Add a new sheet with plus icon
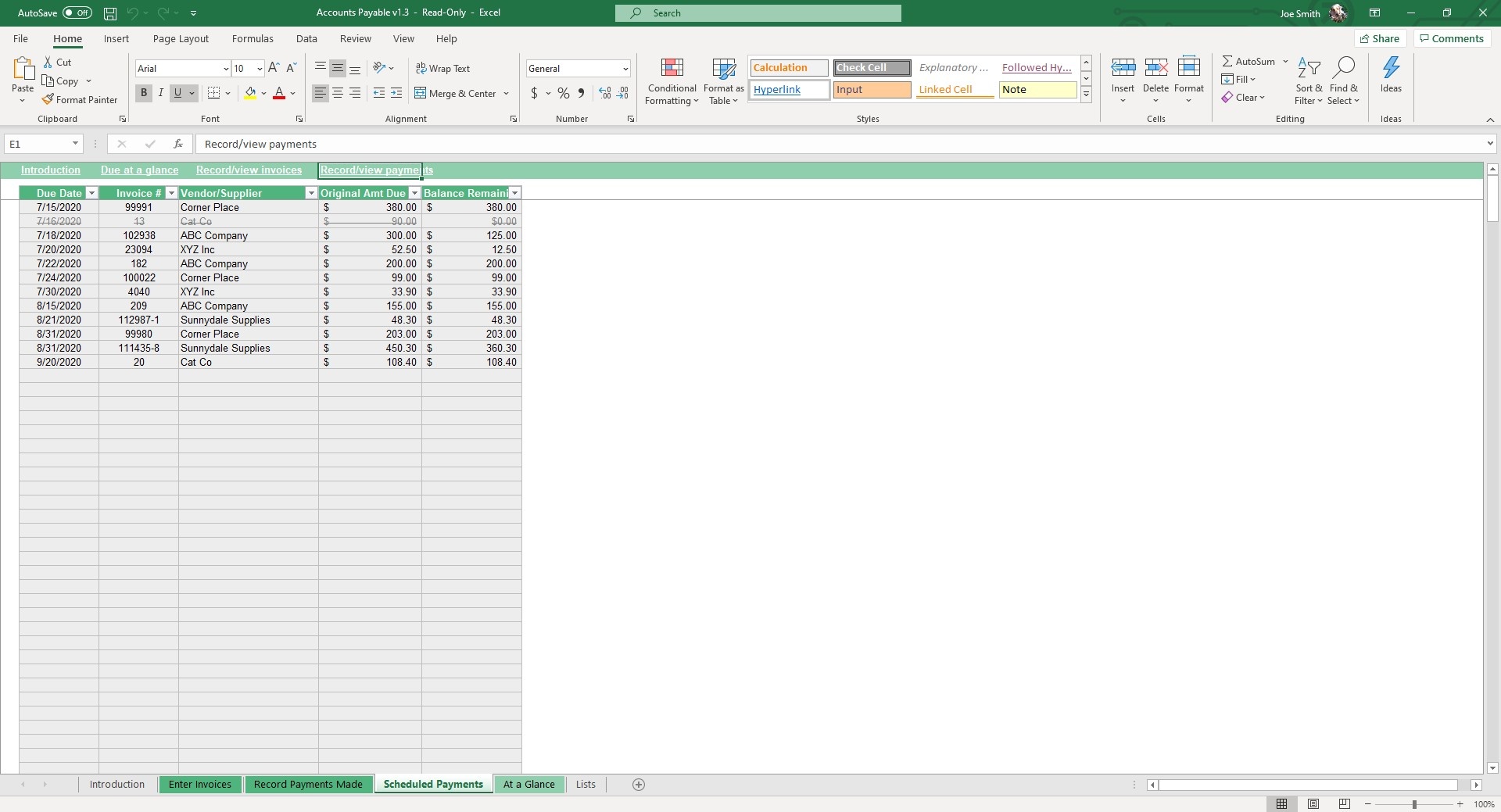The width and height of the screenshot is (1501, 812). [639, 785]
